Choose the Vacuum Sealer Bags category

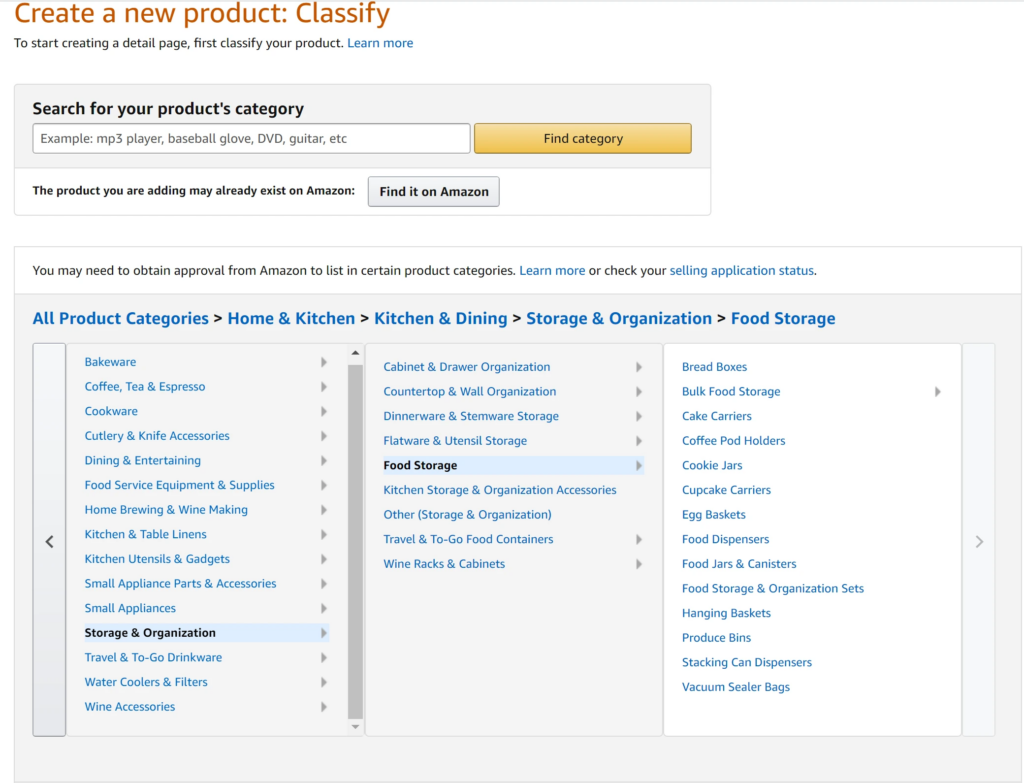coord(736,686)
